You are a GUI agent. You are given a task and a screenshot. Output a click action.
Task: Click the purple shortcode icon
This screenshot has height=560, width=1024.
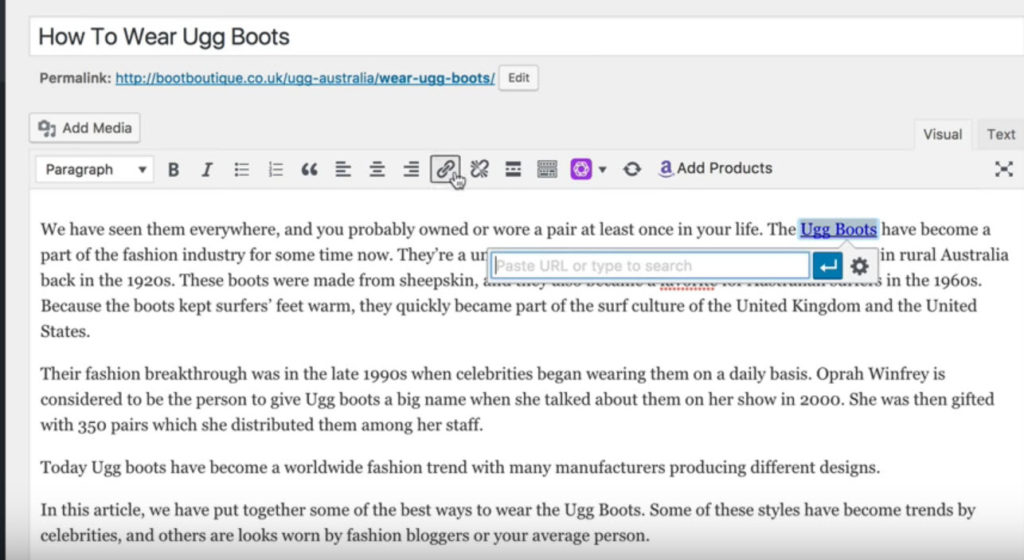point(581,169)
